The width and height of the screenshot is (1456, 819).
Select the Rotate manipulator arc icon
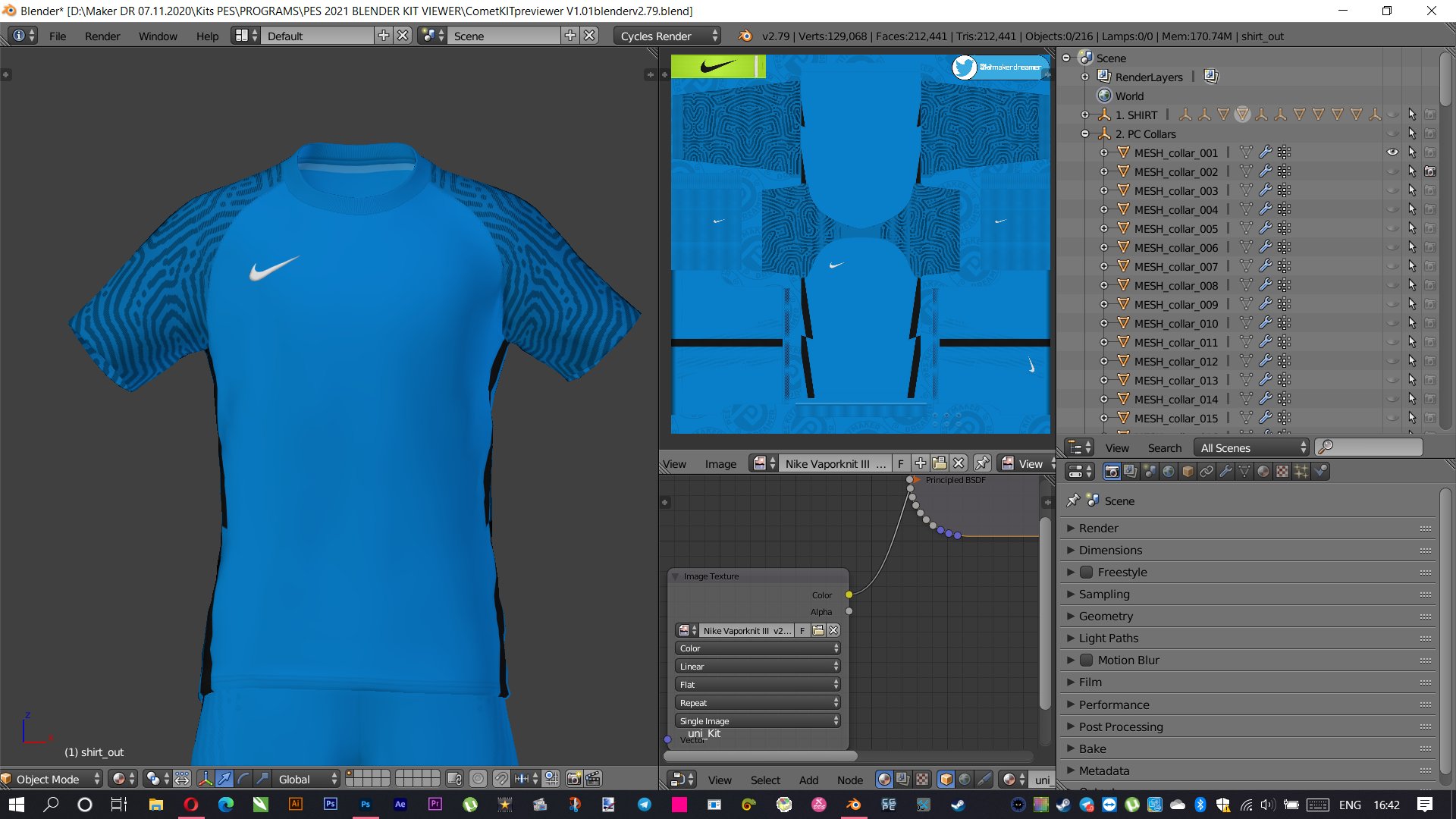[x=243, y=779]
